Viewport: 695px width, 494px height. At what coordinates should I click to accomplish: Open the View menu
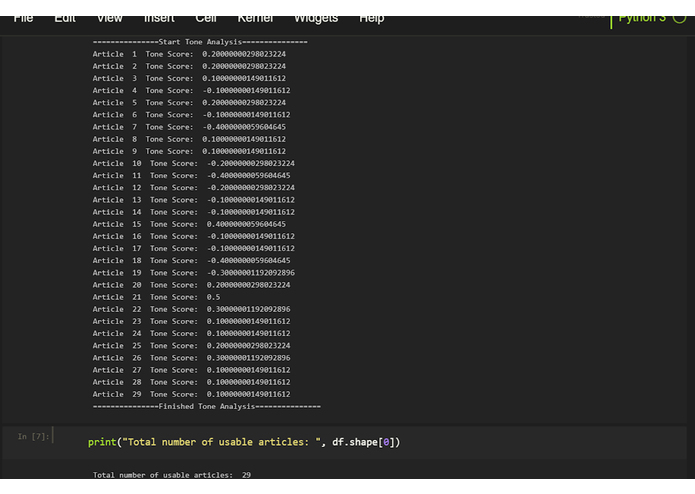click(x=109, y=19)
